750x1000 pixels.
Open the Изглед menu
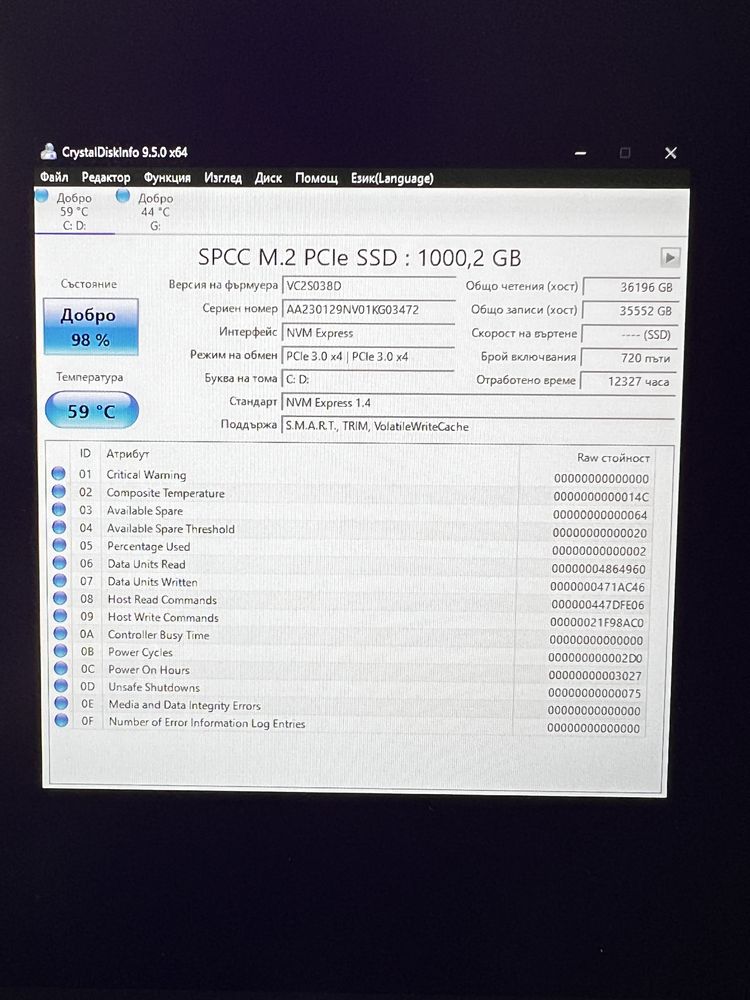[x=223, y=178]
